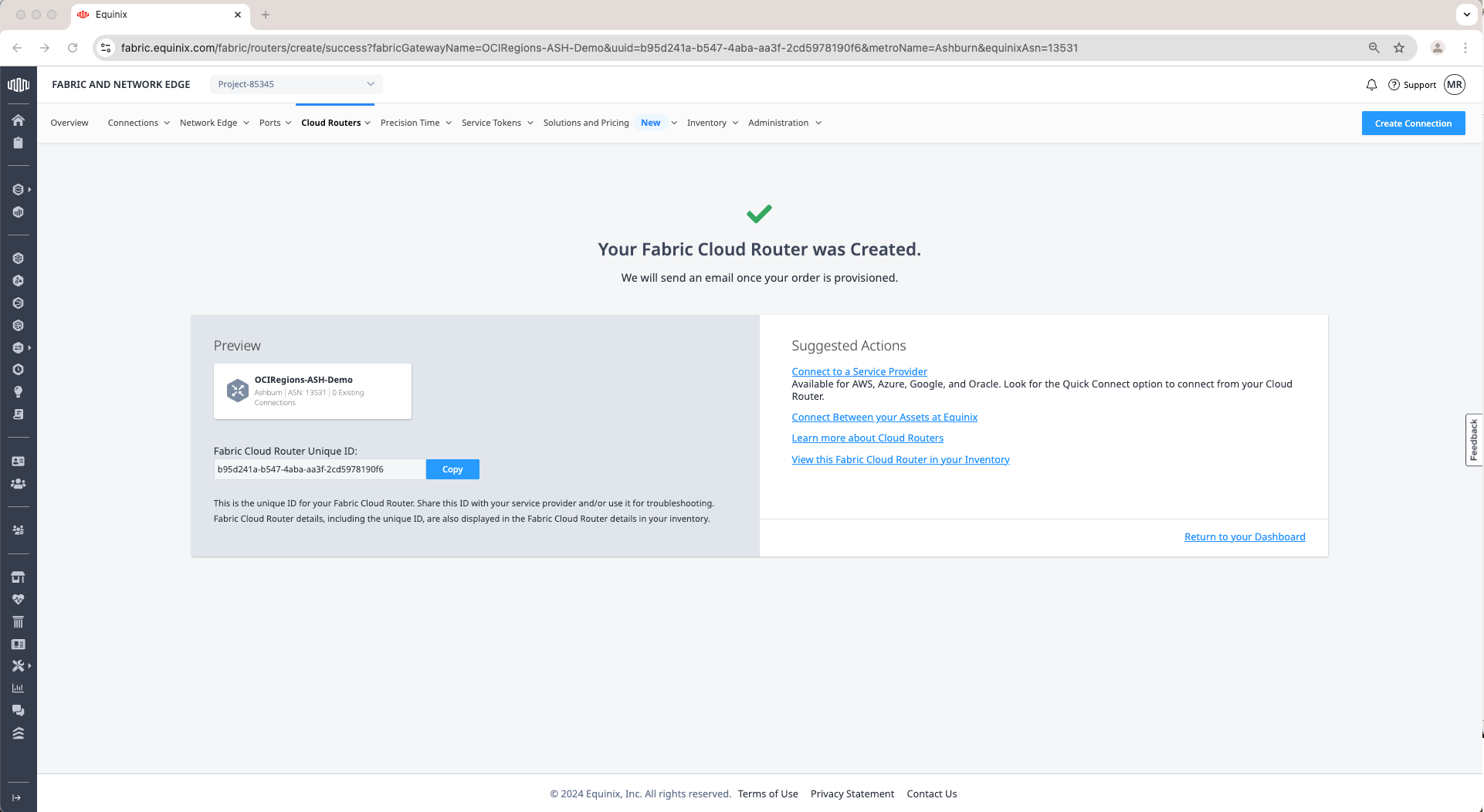1484x812 pixels.
Task: Copy the Fabric Cloud Router Unique ID
Action: click(452, 469)
